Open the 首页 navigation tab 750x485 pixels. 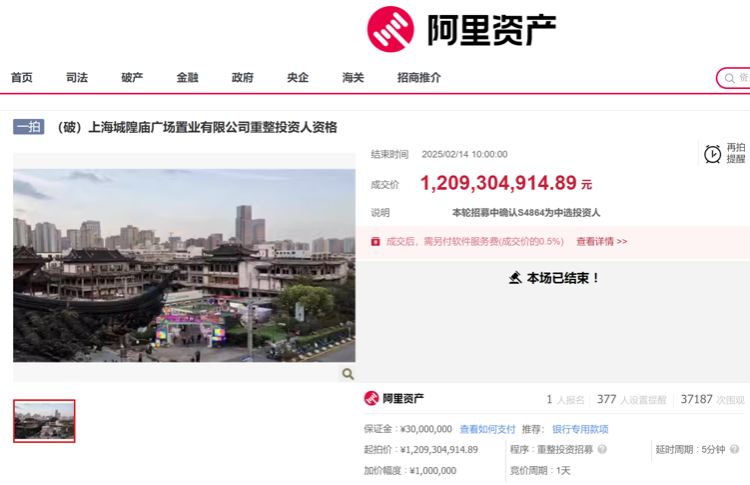point(22,77)
